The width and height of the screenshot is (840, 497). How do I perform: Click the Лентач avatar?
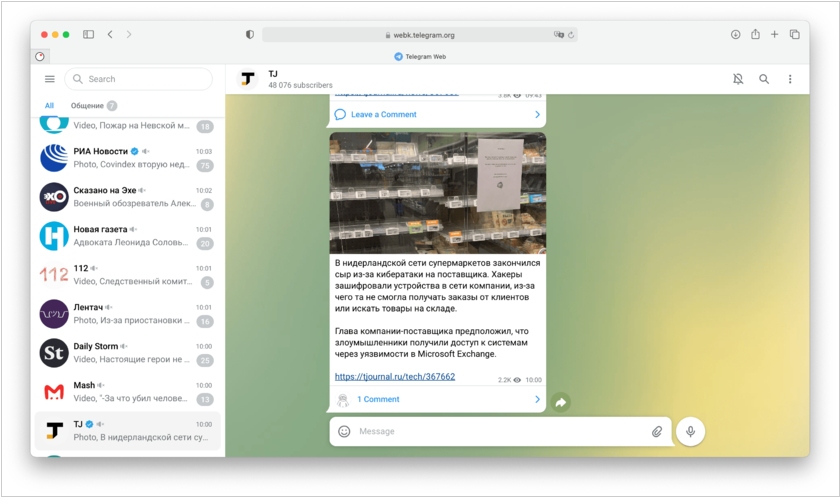tap(54, 314)
